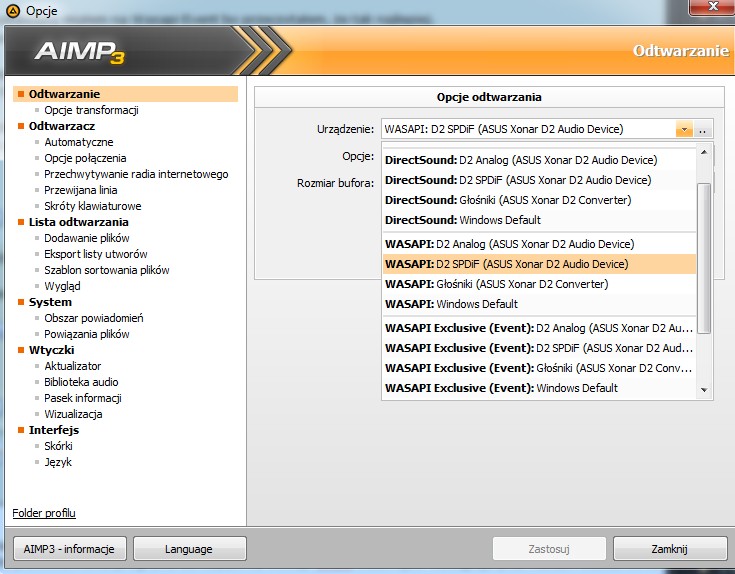Choose WASAPI: Windows Default

pyautogui.click(x=539, y=304)
